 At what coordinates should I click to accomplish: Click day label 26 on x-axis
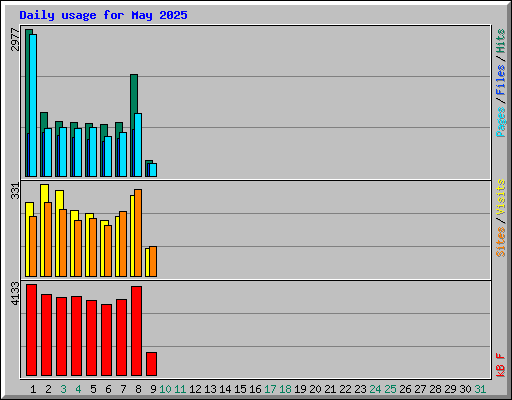click(405, 389)
